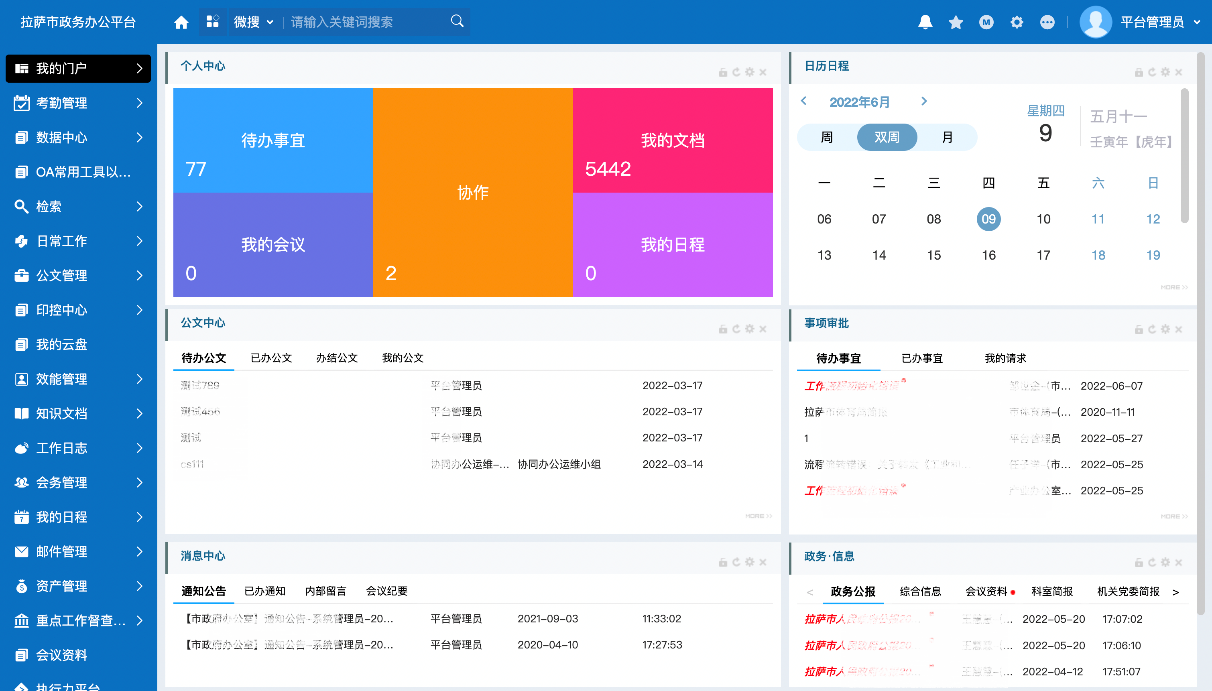
Task: Go to the home page icon
Action: (181, 22)
